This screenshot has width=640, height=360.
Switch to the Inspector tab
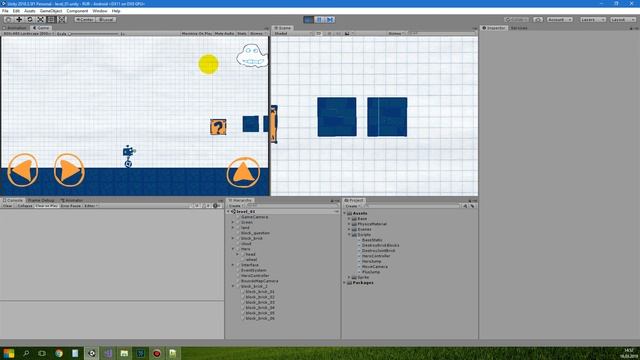point(494,28)
